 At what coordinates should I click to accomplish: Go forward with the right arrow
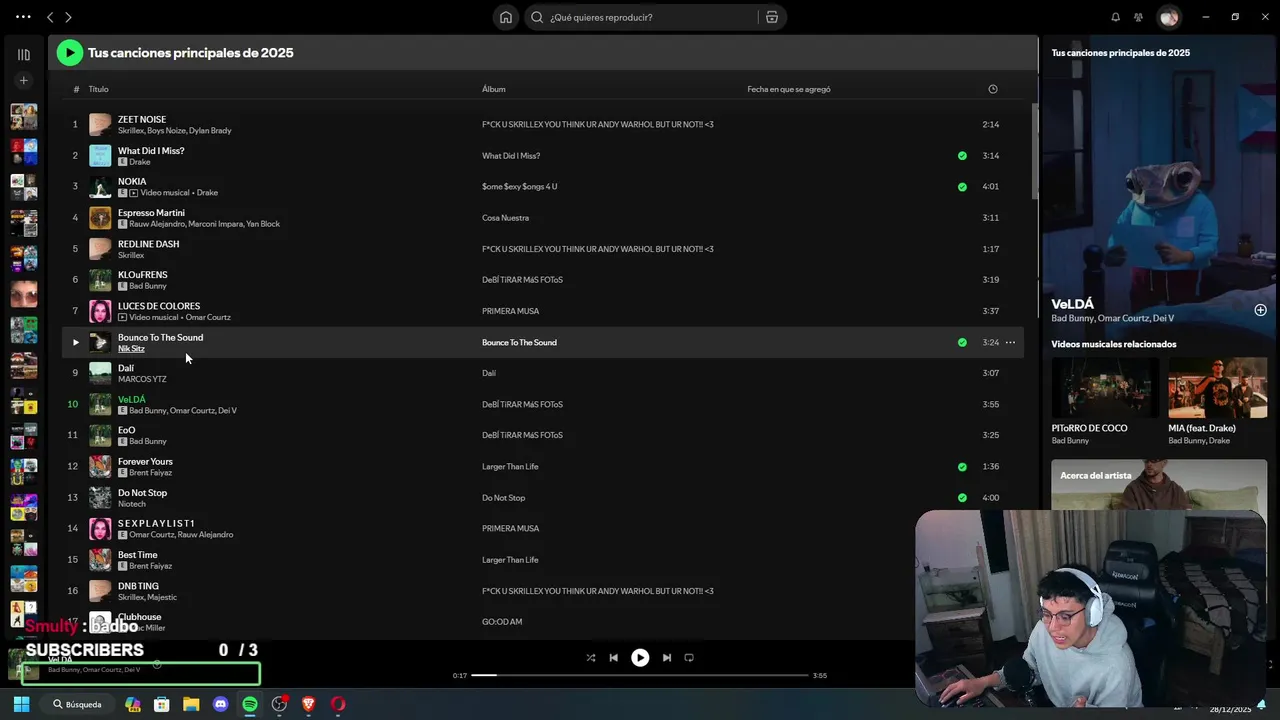coord(68,17)
